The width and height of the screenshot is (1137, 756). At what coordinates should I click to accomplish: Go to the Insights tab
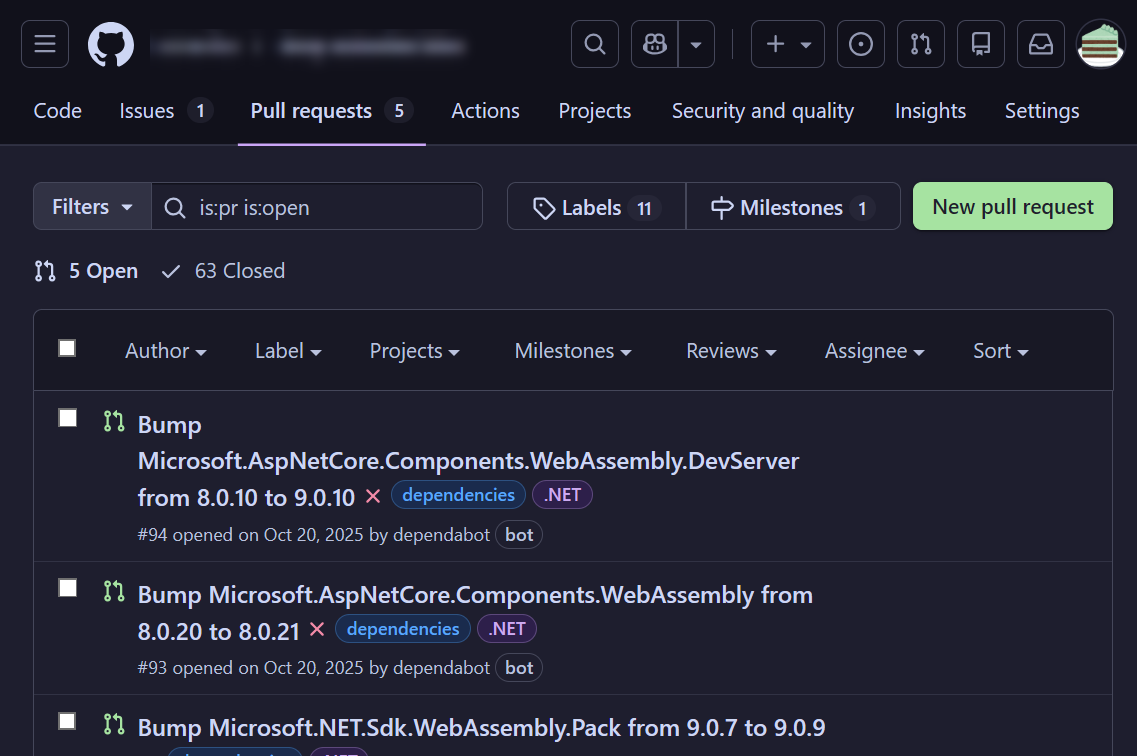tap(930, 111)
